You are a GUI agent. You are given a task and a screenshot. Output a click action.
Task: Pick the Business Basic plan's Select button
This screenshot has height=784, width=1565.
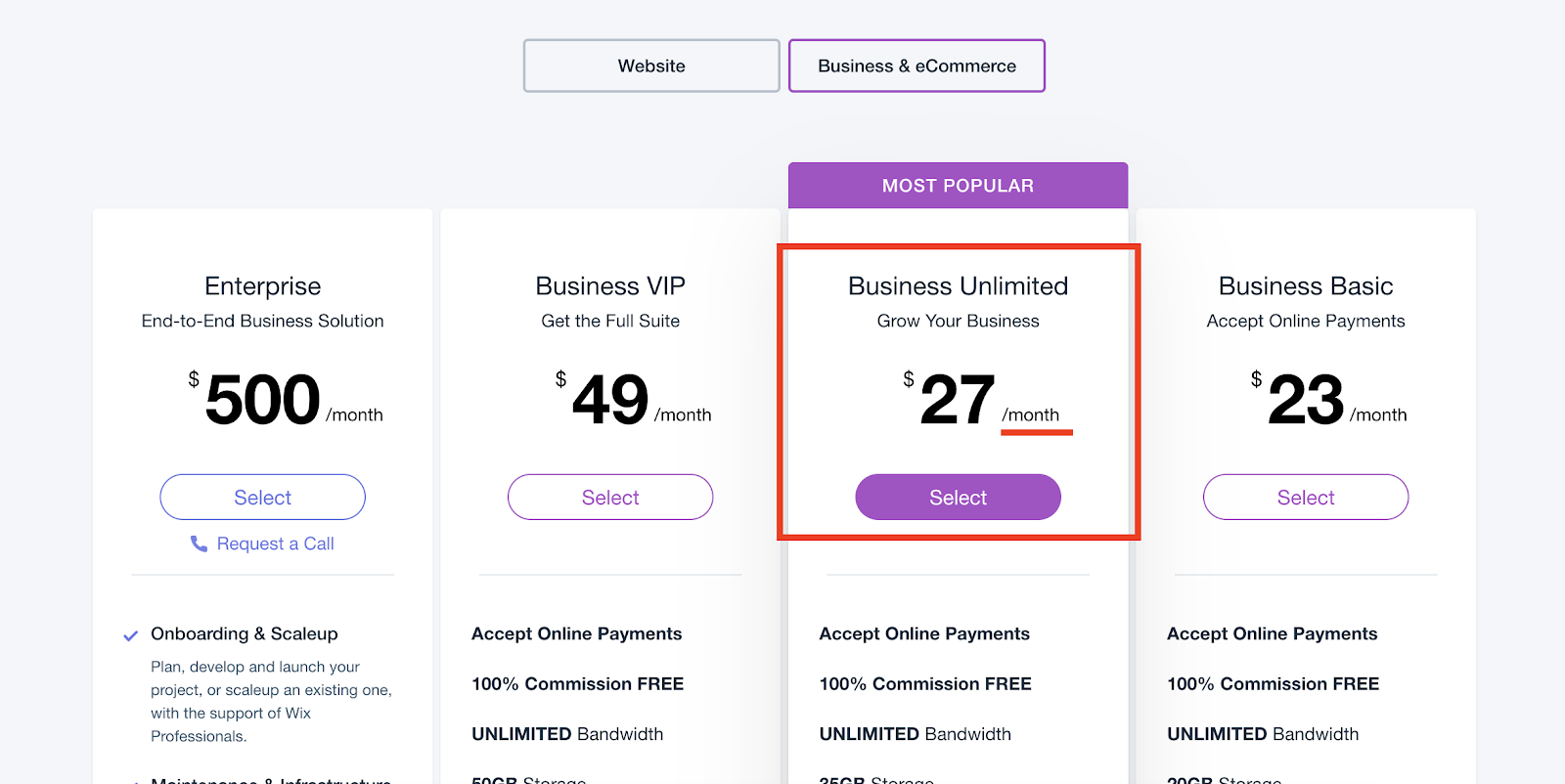tap(1306, 498)
